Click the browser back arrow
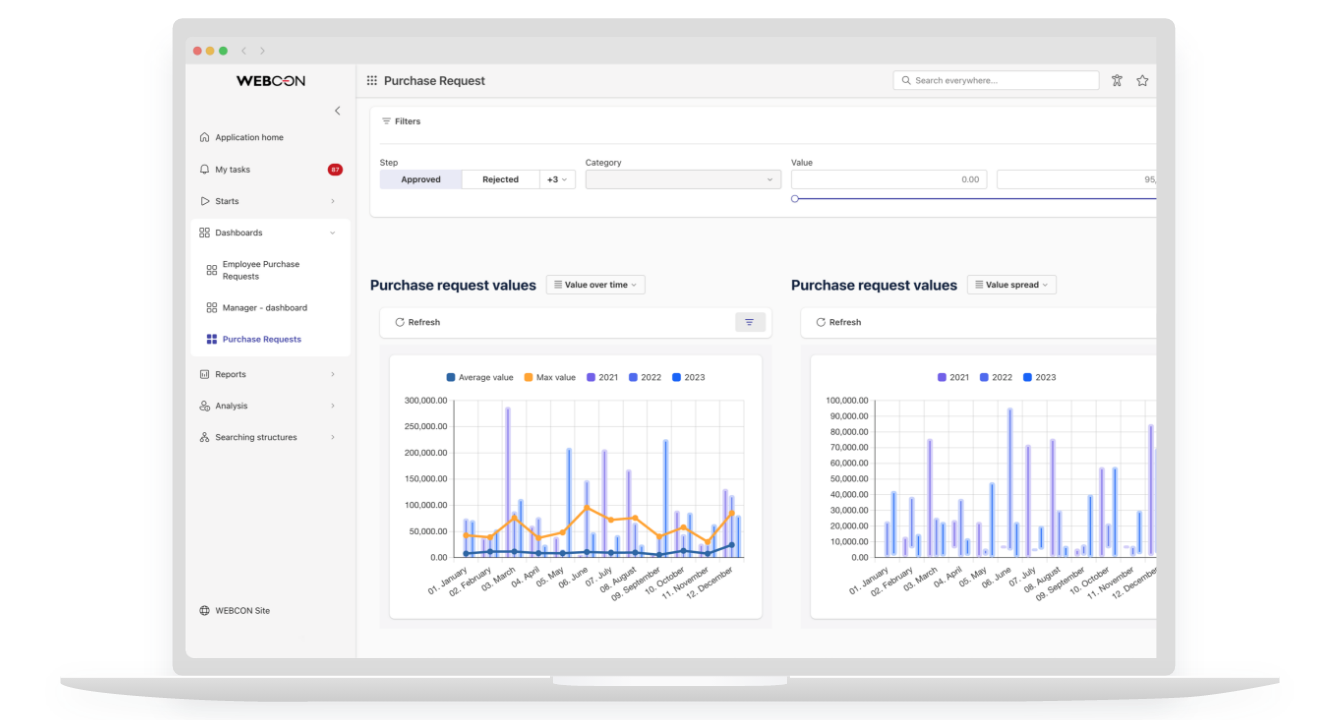1340x720 pixels. [244, 51]
